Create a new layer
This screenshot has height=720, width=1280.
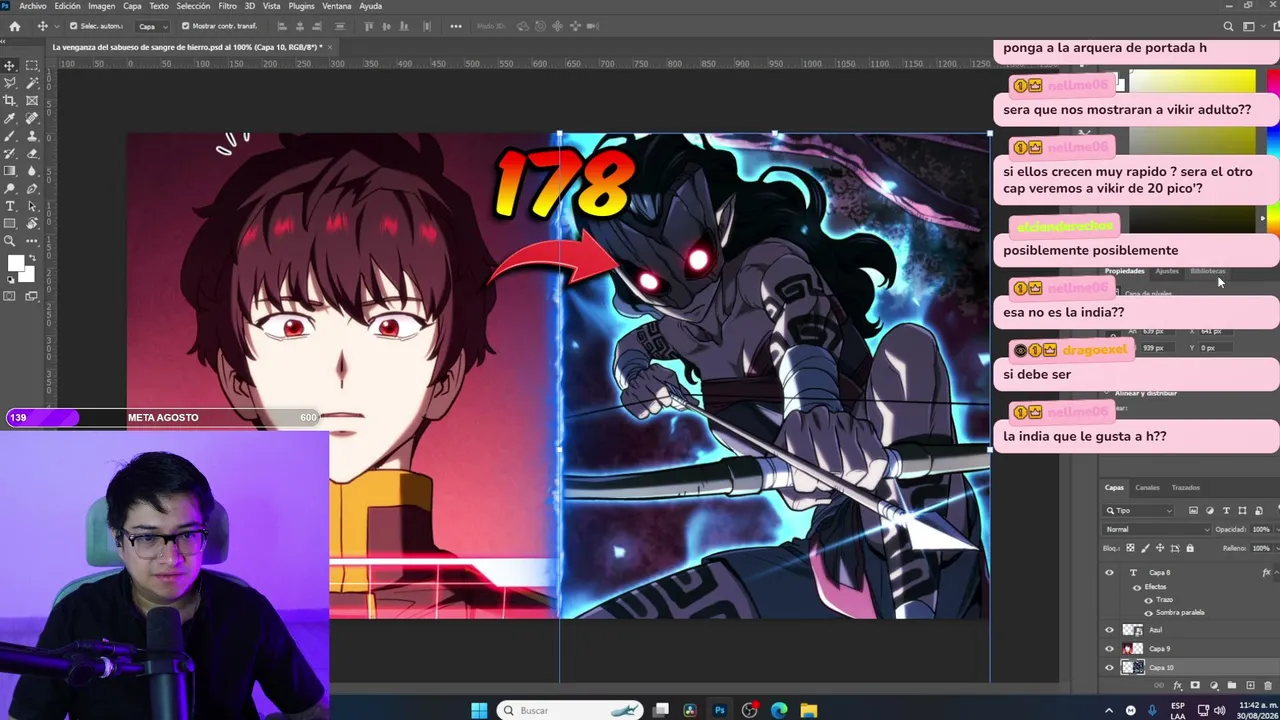pyautogui.click(x=1250, y=686)
